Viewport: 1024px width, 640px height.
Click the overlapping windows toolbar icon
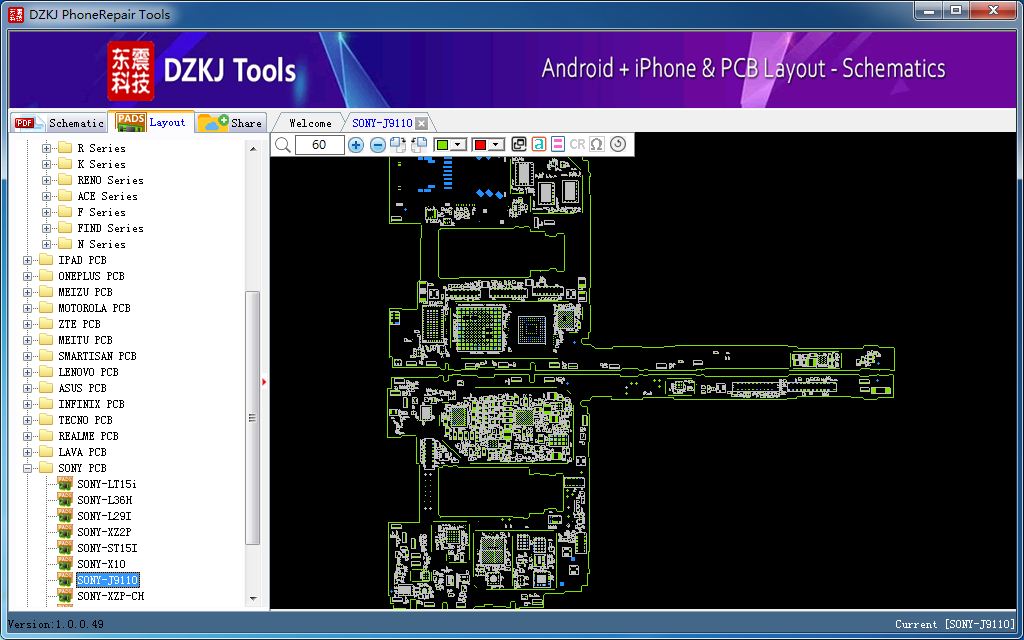coord(519,145)
